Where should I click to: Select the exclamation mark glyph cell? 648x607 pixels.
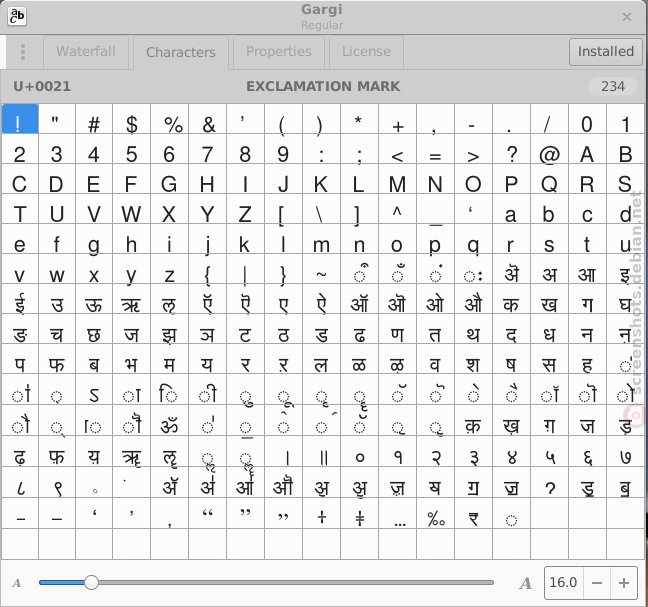pyautogui.click(x=20, y=119)
